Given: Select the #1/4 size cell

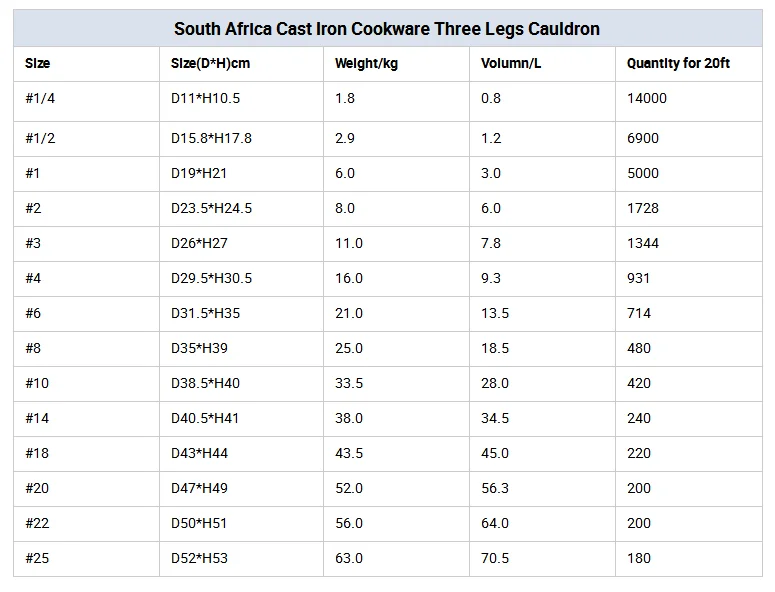Looking at the screenshot, I should point(40,98).
